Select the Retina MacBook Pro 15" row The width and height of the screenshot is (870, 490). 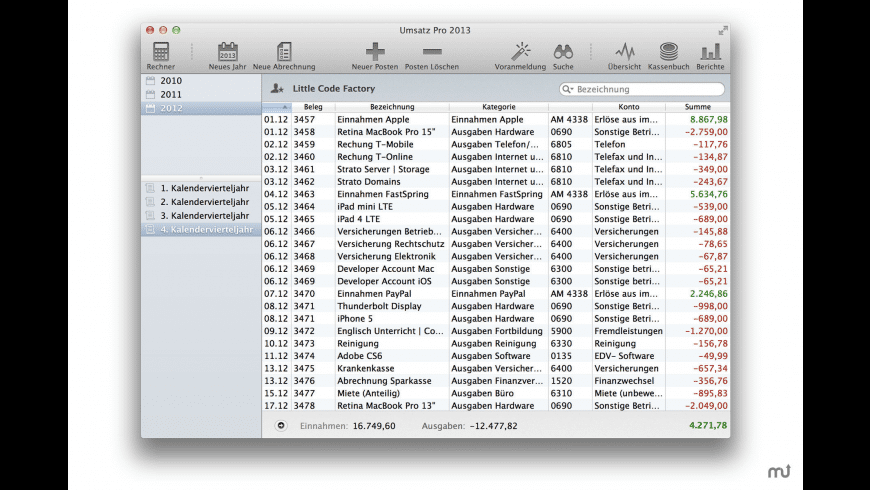pos(495,132)
